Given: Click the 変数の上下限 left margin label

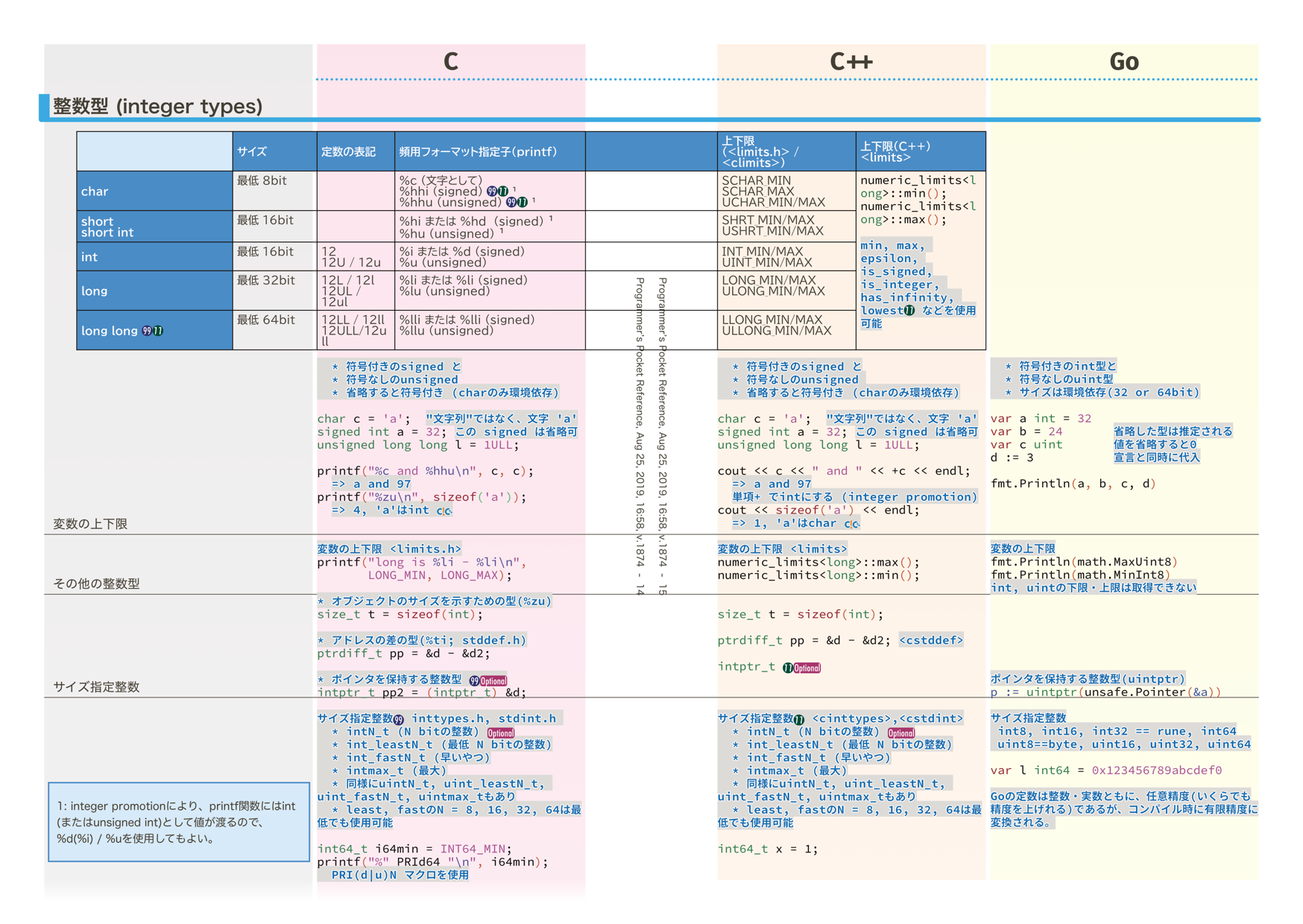Looking at the screenshot, I should coord(90,524).
